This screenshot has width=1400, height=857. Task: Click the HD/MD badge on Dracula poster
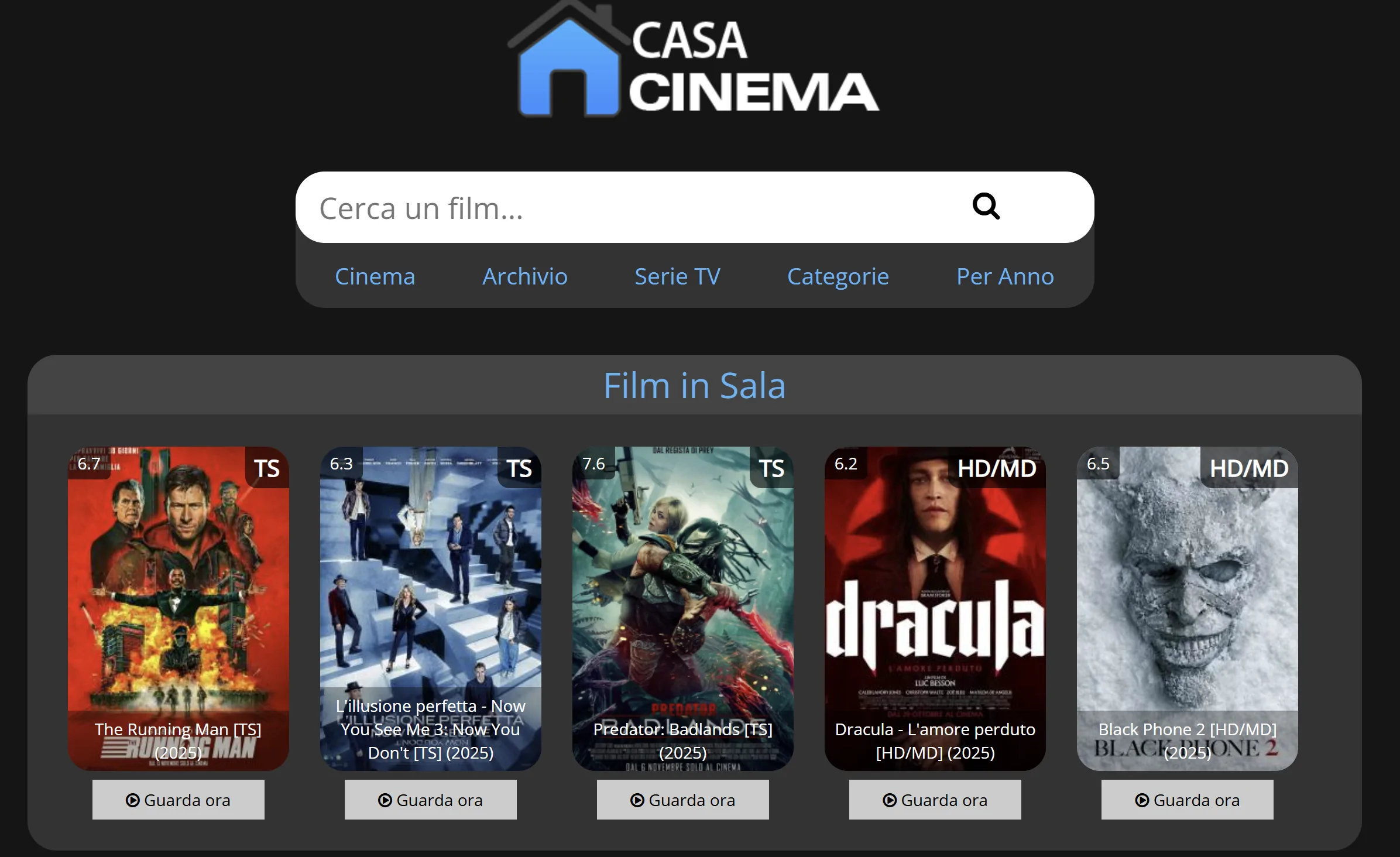[997, 468]
